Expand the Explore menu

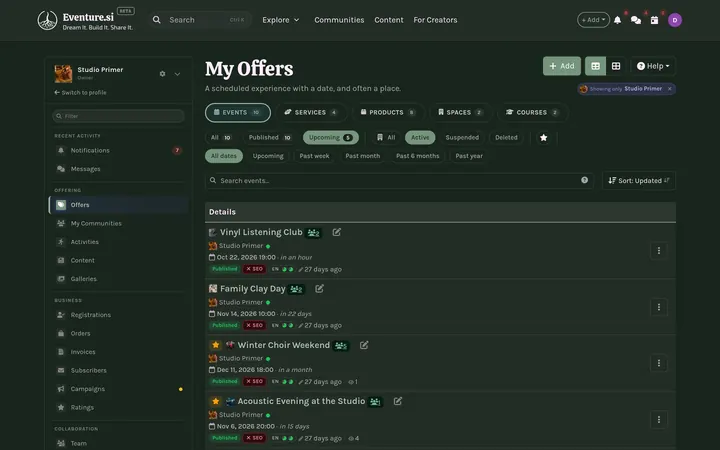[281, 20]
